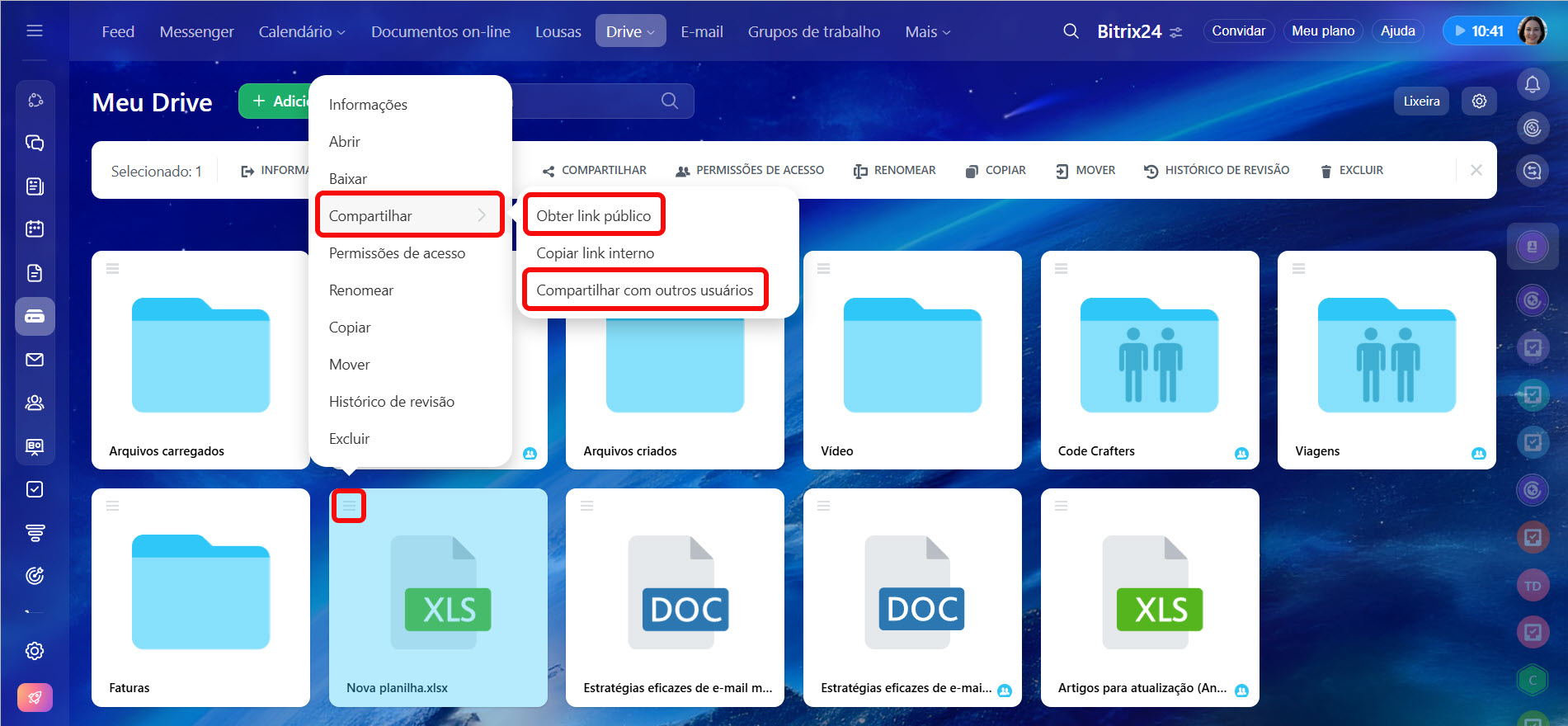This screenshot has width=1568, height=726.
Task: Select the Nova planilha.xlsx file tile
Action: pos(438,598)
